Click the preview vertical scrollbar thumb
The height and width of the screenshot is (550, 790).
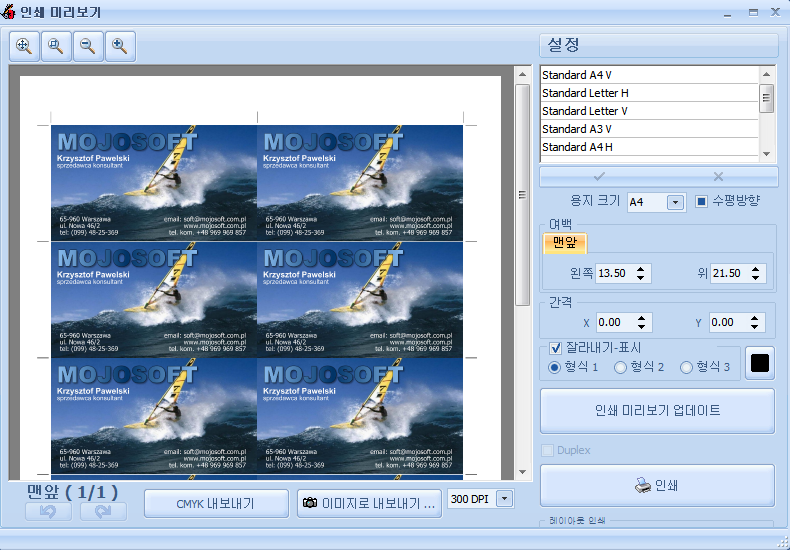(x=522, y=194)
